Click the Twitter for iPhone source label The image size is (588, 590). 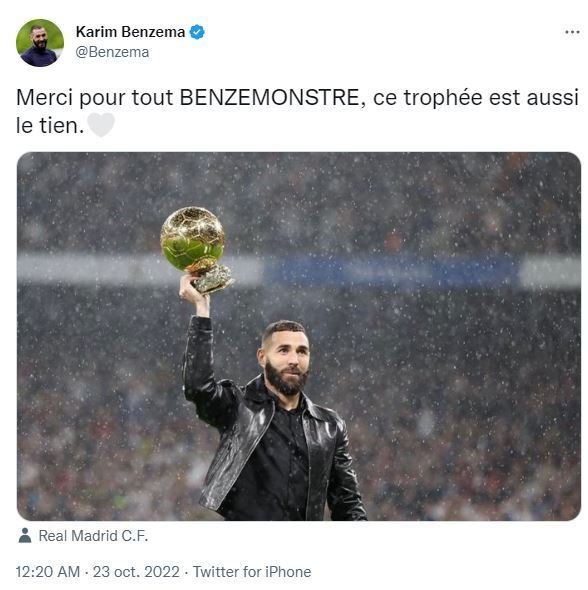(252, 572)
